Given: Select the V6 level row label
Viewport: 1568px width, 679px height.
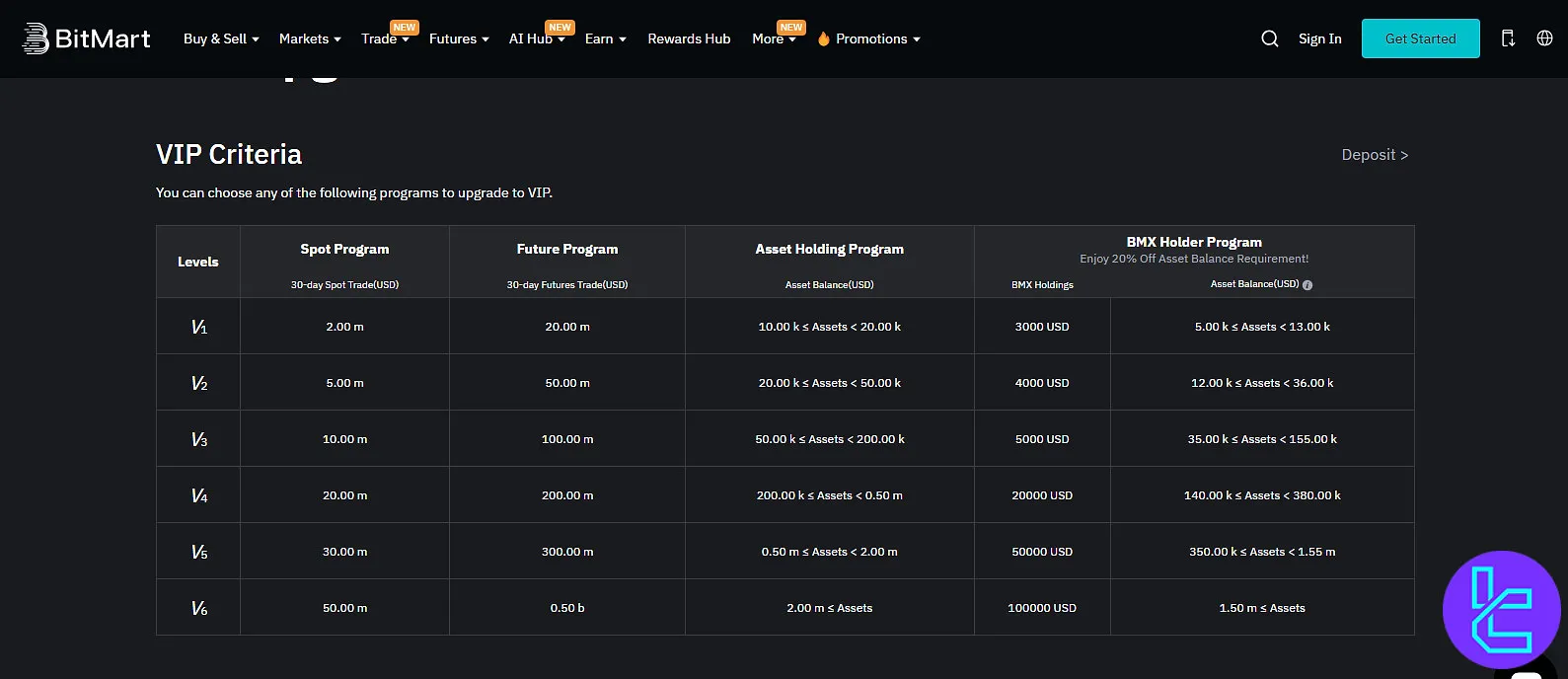Looking at the screenshot, I should pyautogui.click(x=198, y=608).
